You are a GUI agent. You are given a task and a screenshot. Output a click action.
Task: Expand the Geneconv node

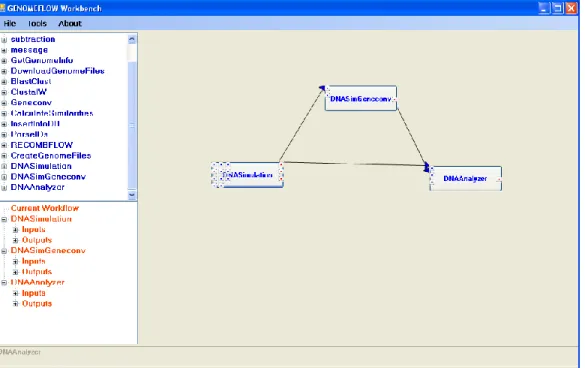[x=4, y=103]
